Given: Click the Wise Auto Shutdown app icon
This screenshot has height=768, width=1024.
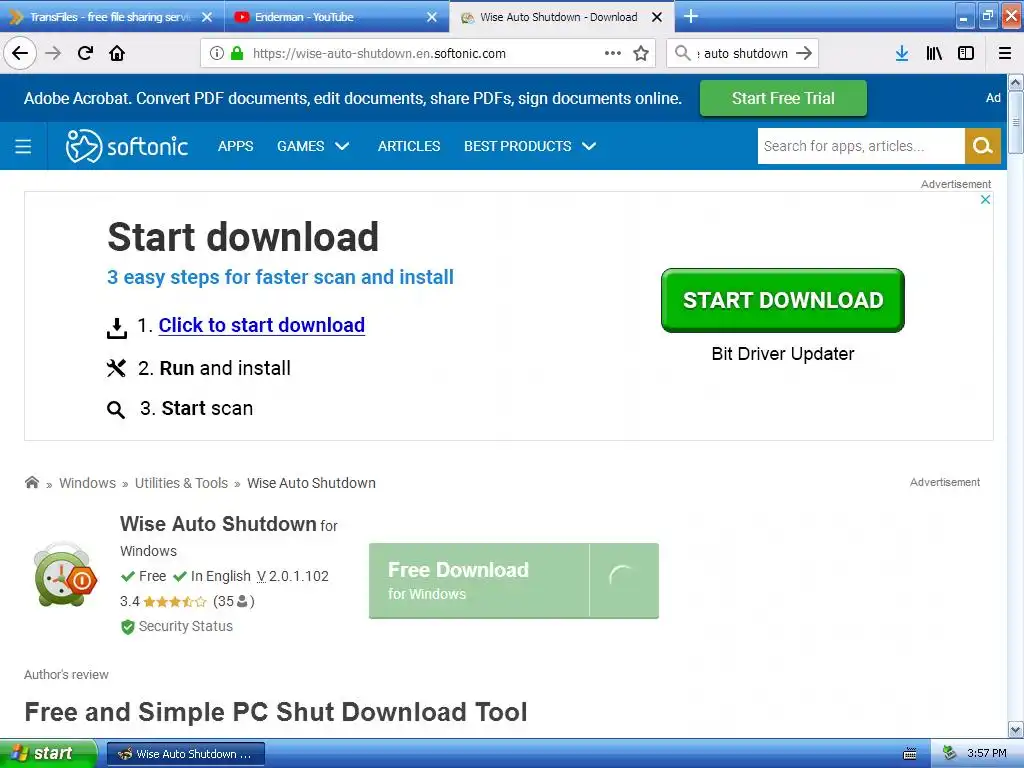Looking at the screenshot, I should tap(65, 574).
